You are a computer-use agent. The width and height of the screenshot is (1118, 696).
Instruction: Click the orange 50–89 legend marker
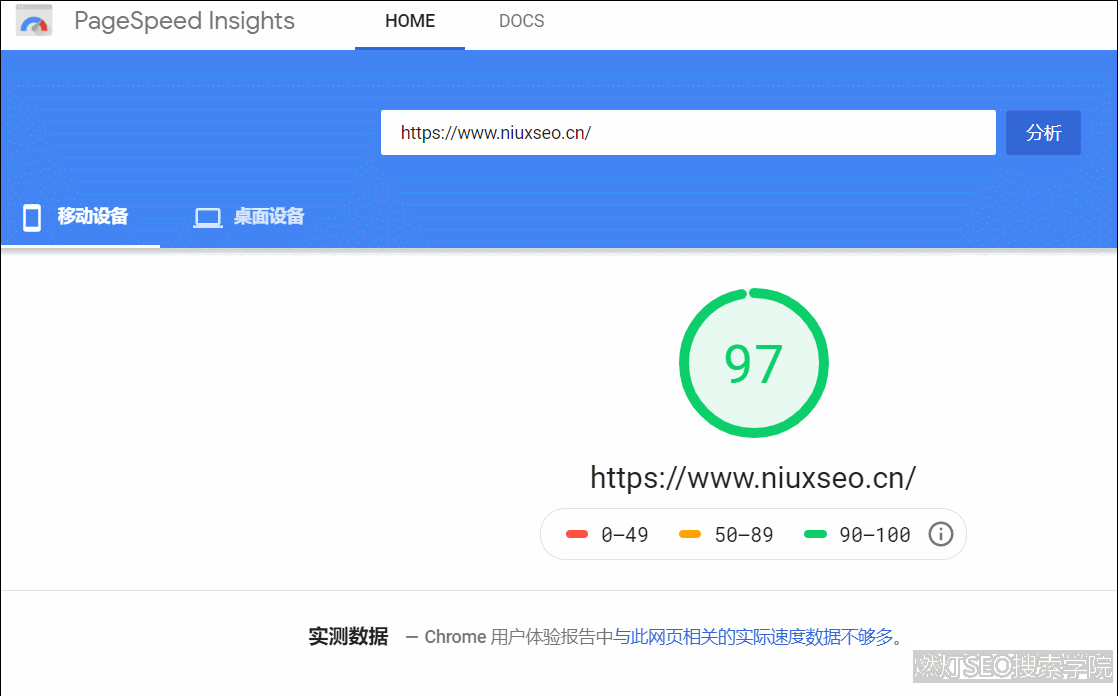pos(690,534)
